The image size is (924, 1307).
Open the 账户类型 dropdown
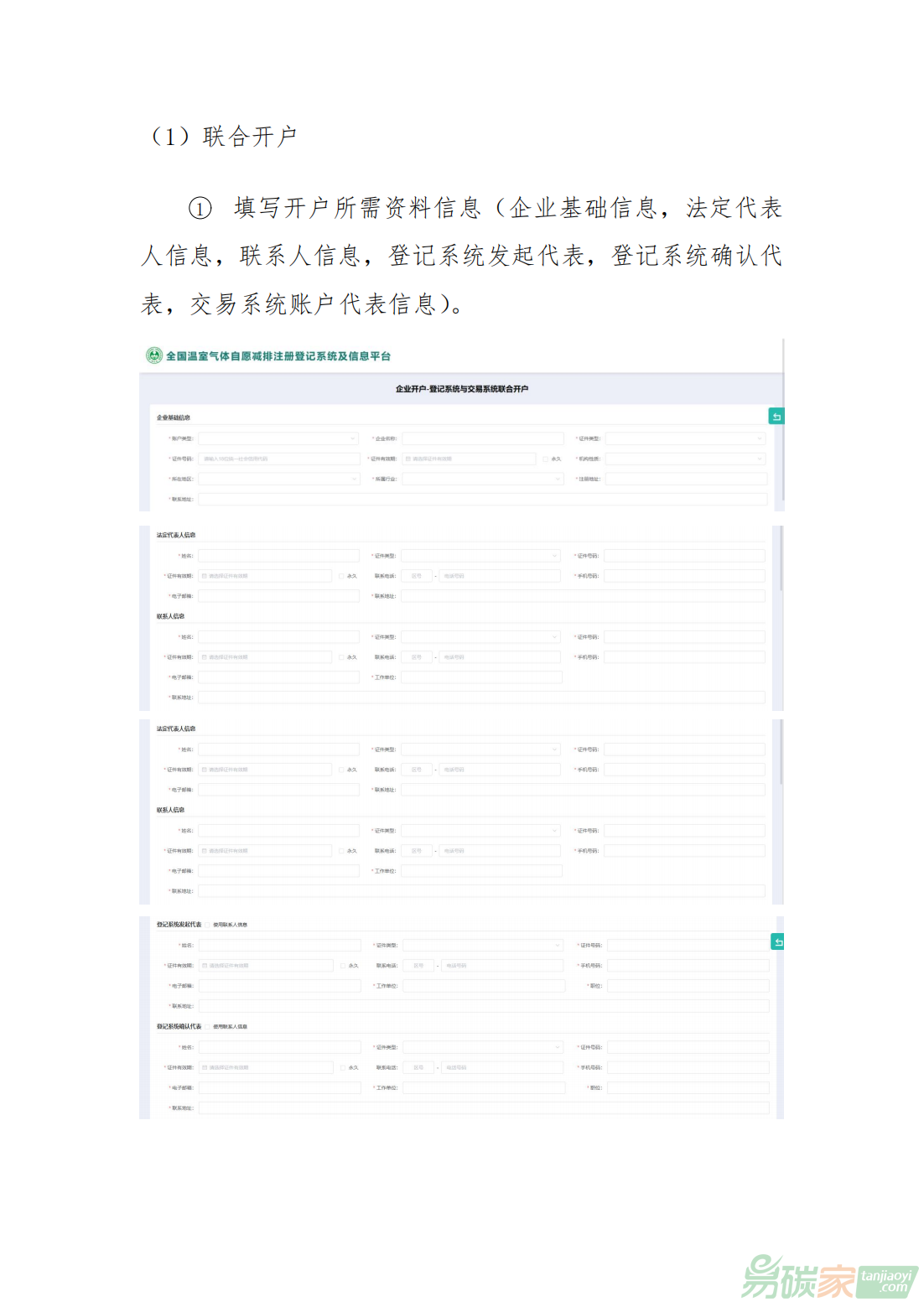click(x=278, y=438)
